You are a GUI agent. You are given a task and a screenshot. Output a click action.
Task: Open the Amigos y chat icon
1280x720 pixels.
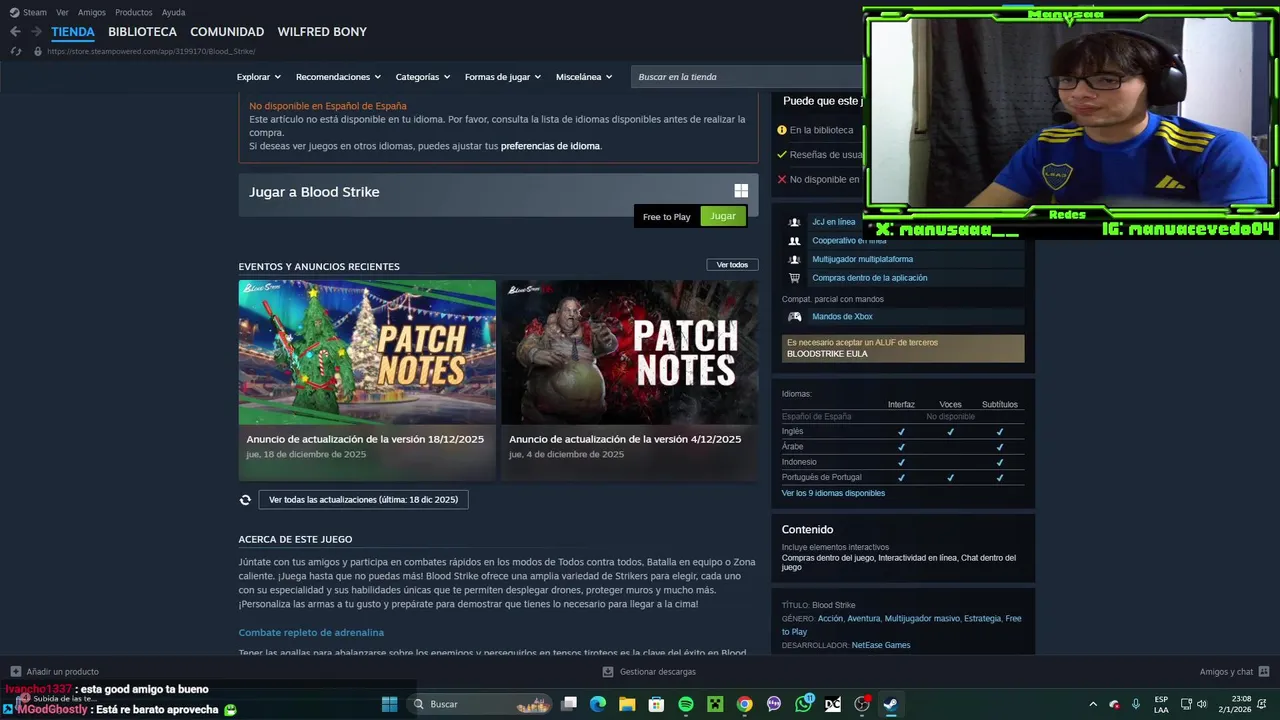coord(1264,672)
